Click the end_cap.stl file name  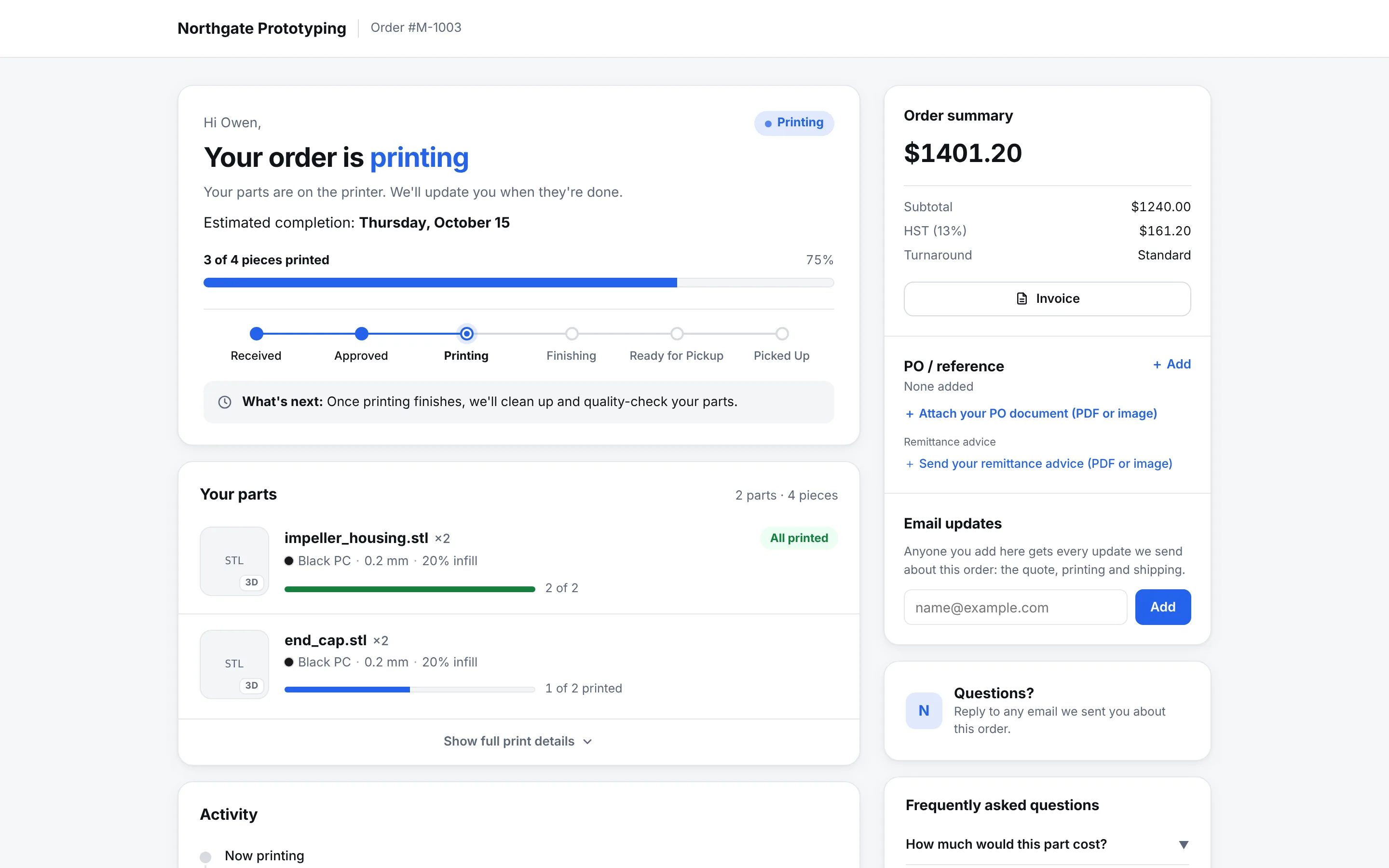(x=326, y=640)
